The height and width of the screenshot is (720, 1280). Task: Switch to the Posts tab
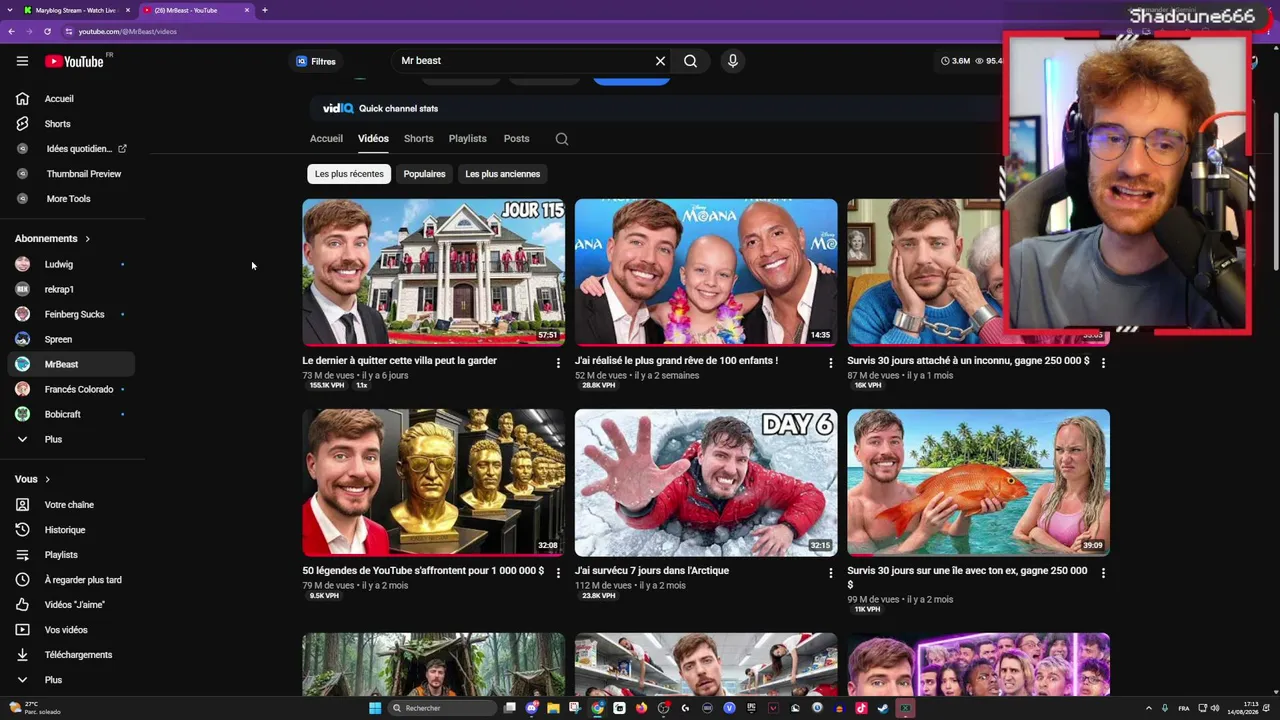[516, 139]
